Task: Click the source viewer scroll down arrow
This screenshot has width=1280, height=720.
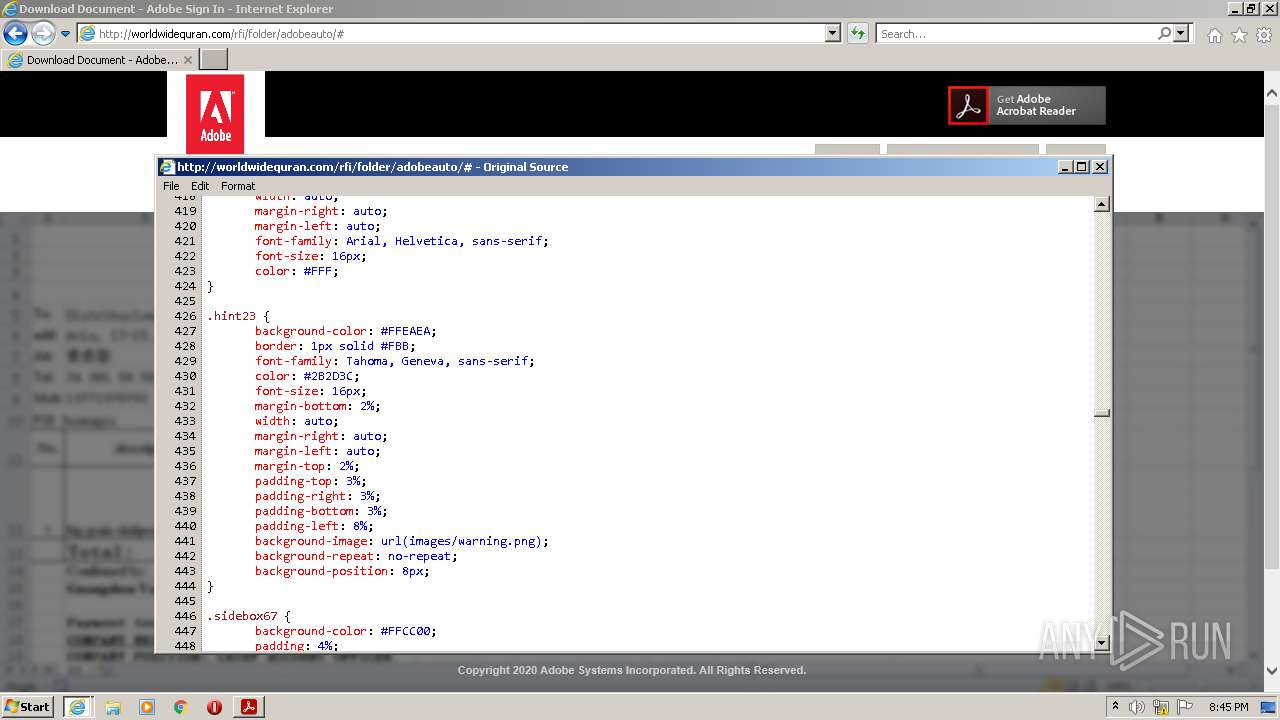Action: point(1102,642)
